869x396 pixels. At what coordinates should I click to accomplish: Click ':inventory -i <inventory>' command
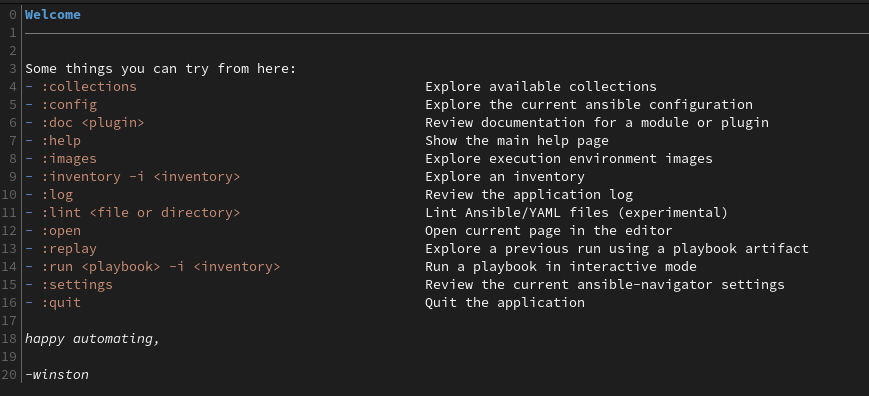[x=141, y=177]
